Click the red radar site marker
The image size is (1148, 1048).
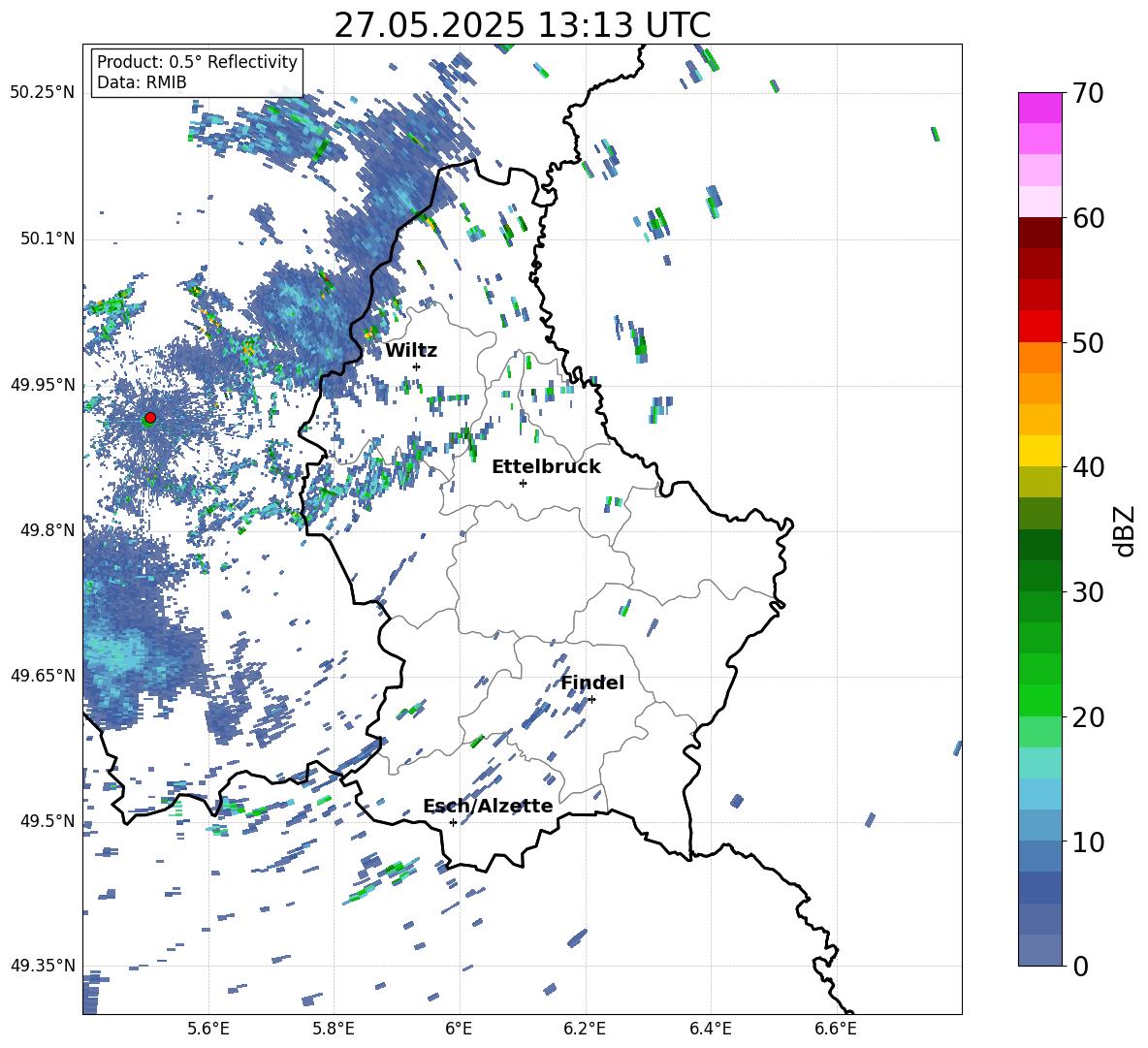tap(150, 417)
